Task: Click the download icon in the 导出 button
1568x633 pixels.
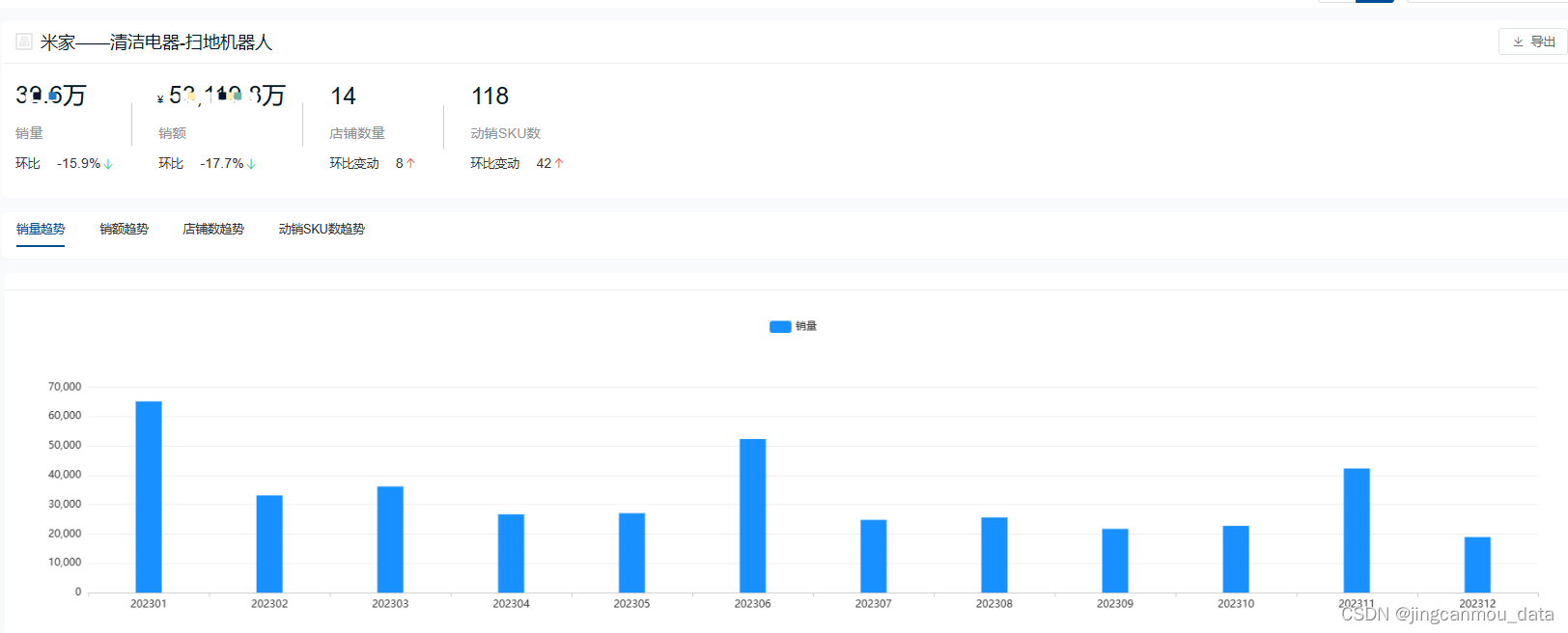Action: (1518, 41)
